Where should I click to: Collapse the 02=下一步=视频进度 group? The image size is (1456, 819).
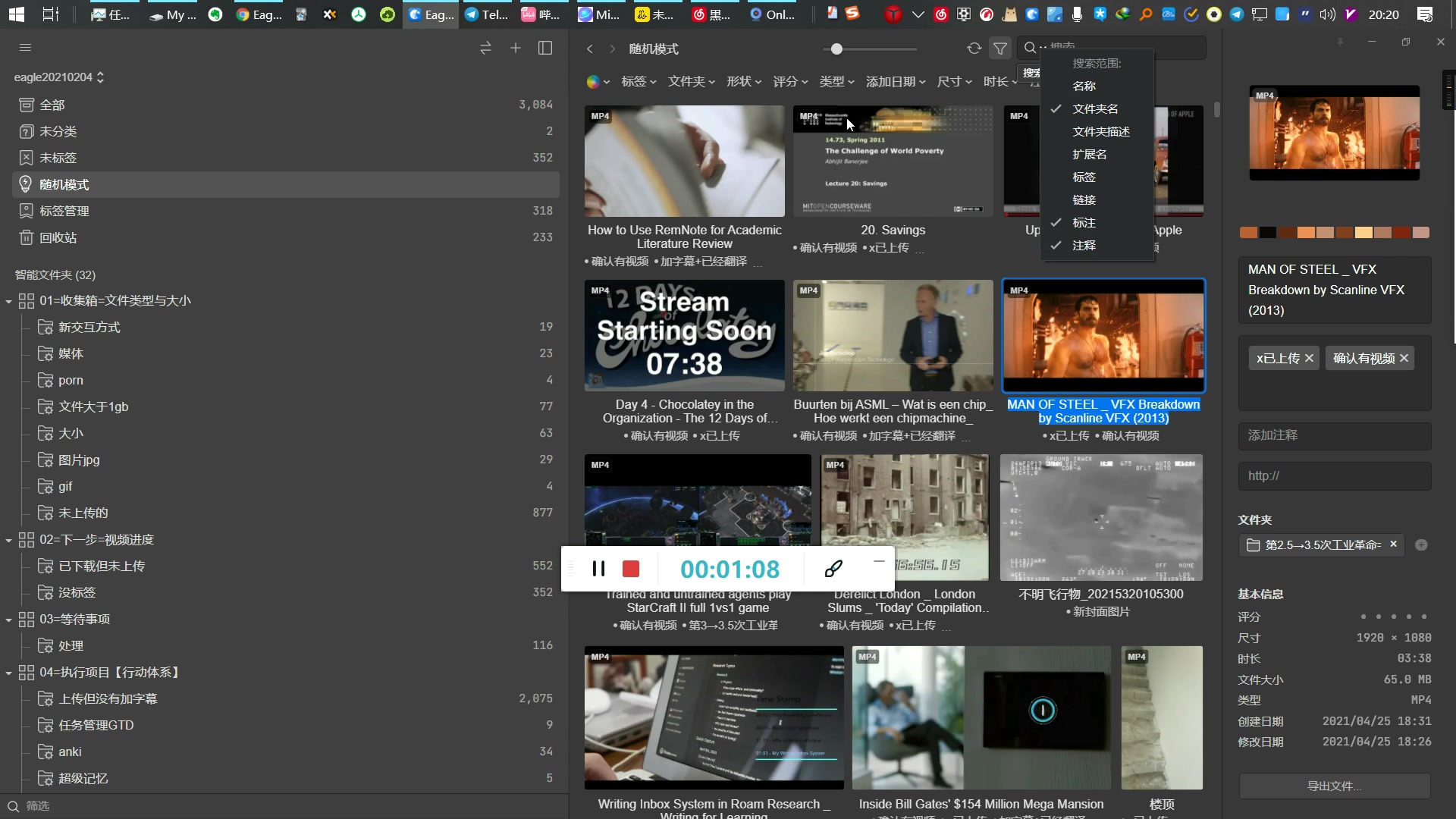point(8,540)
